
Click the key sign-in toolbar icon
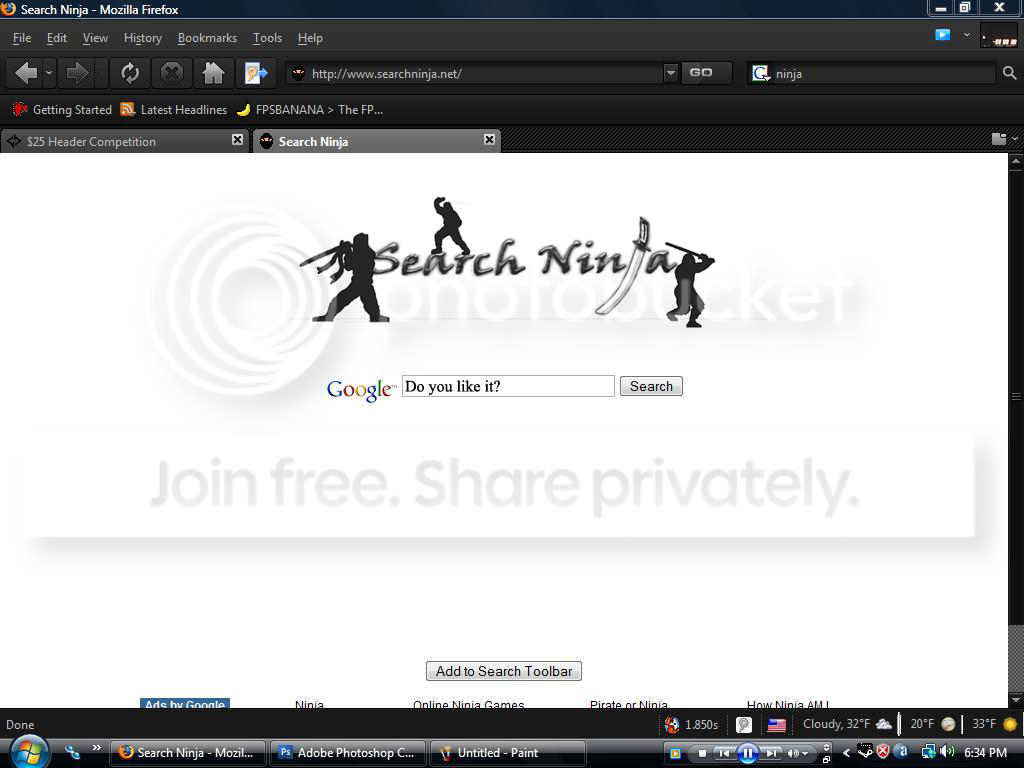[256, 73]
